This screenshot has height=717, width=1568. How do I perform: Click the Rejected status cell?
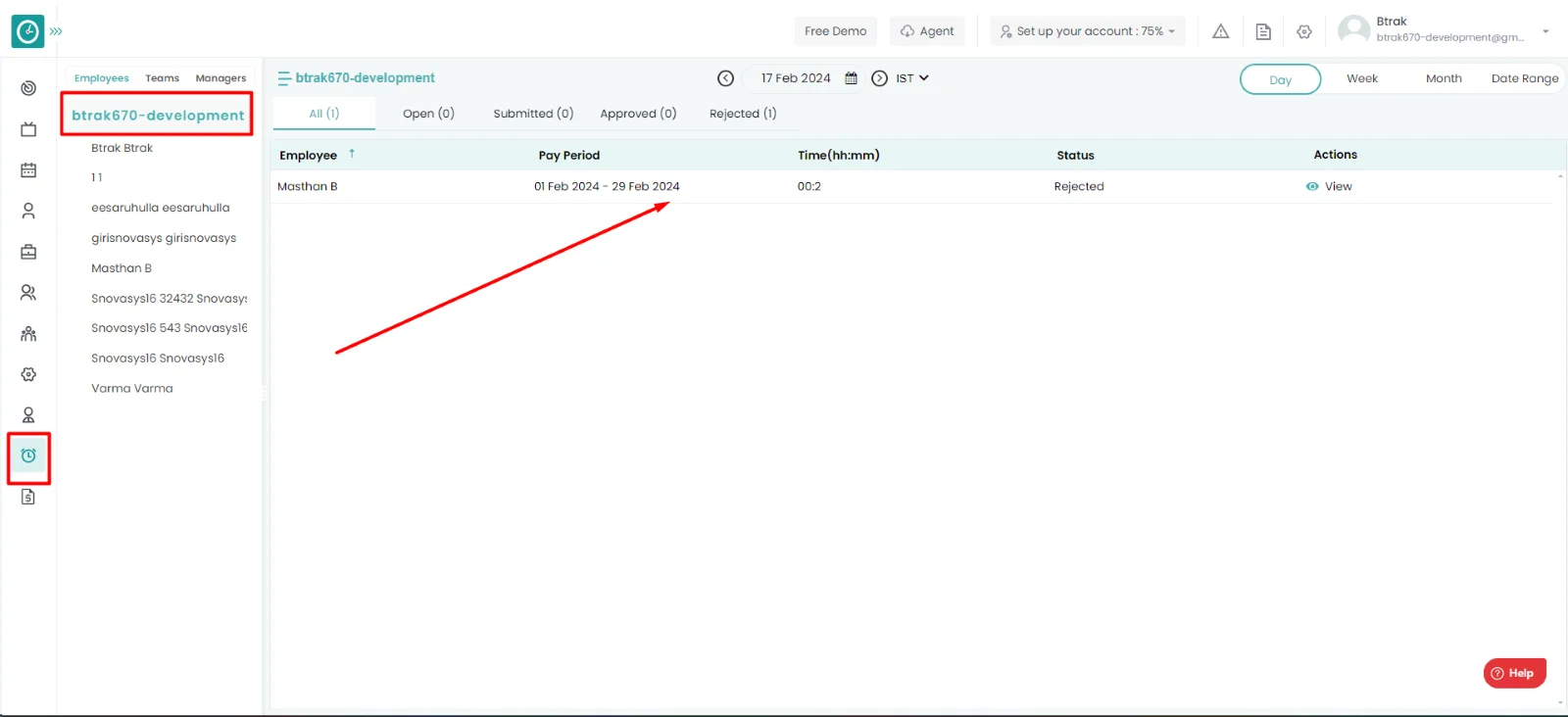click(x=1078, y=186)
